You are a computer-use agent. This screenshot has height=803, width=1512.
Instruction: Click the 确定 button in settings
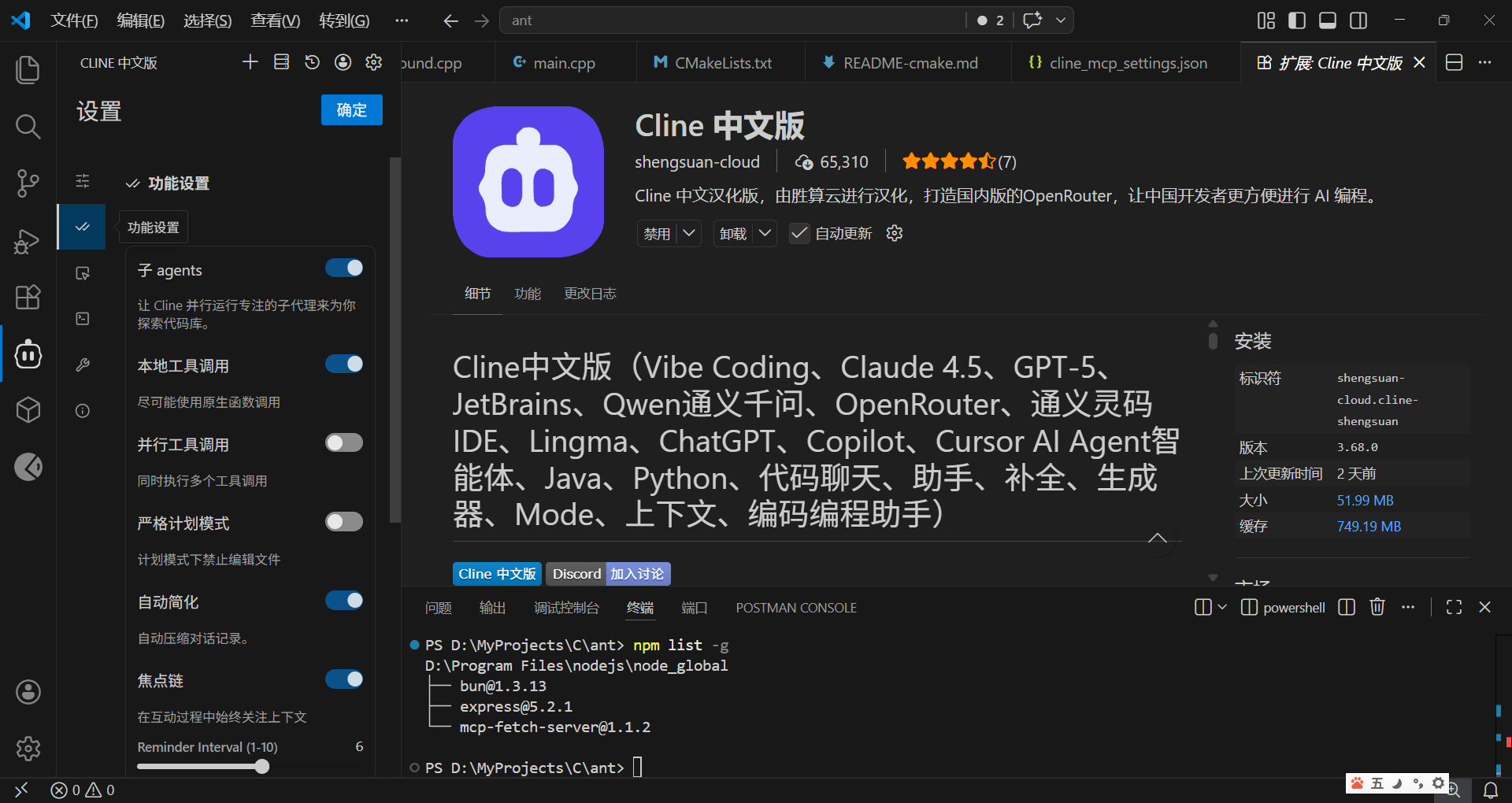352,110
